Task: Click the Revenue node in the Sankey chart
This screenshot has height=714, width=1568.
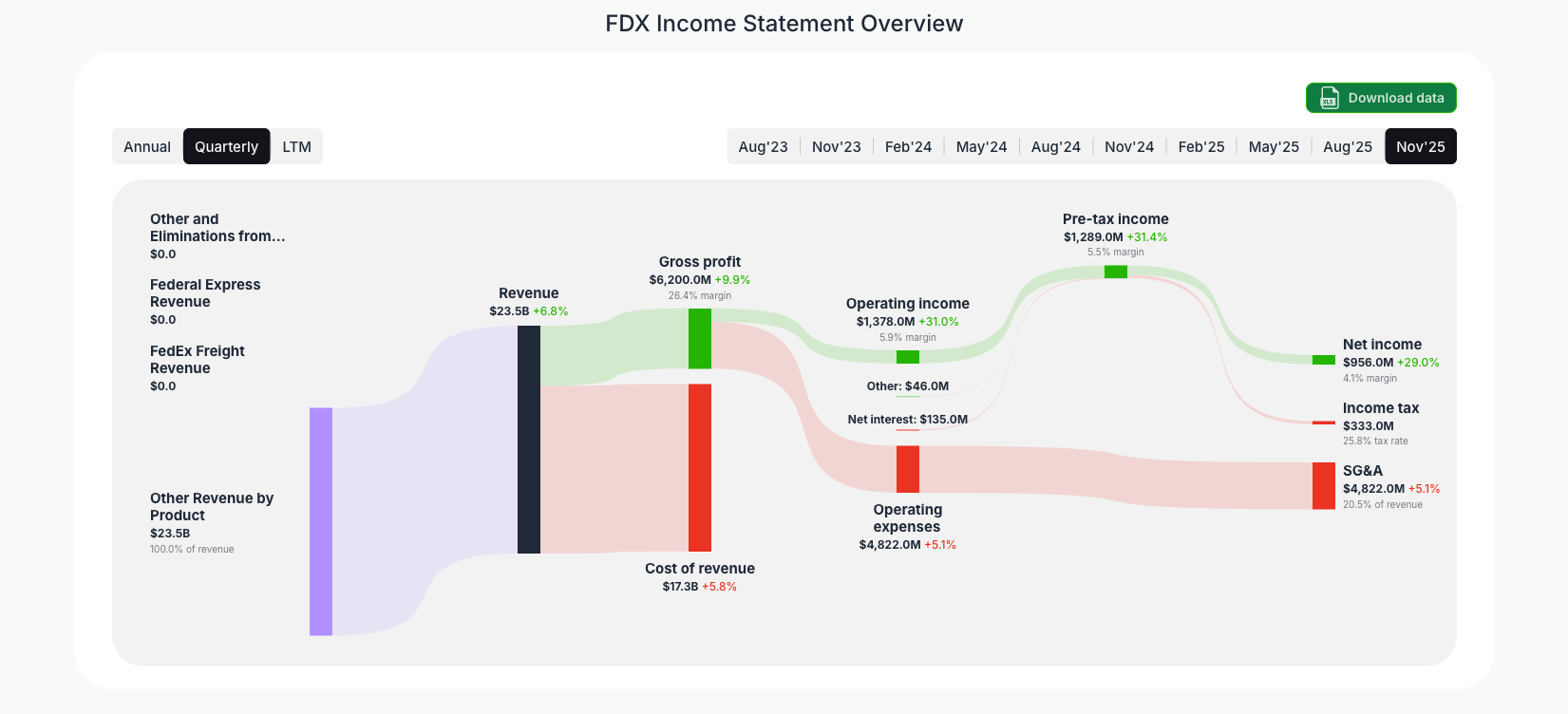Action: click(x=528, y=437)
